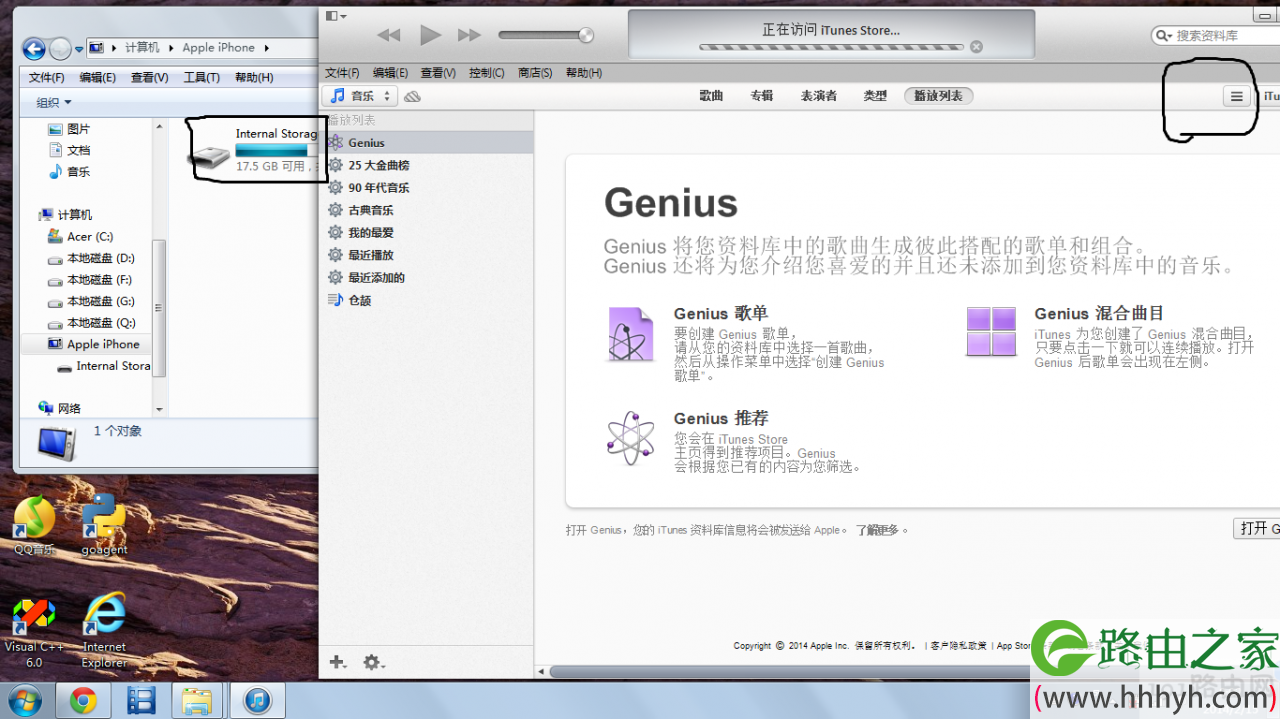Click the Explorer forward arrow button
Screen dimensions: 1280x719
60,48
